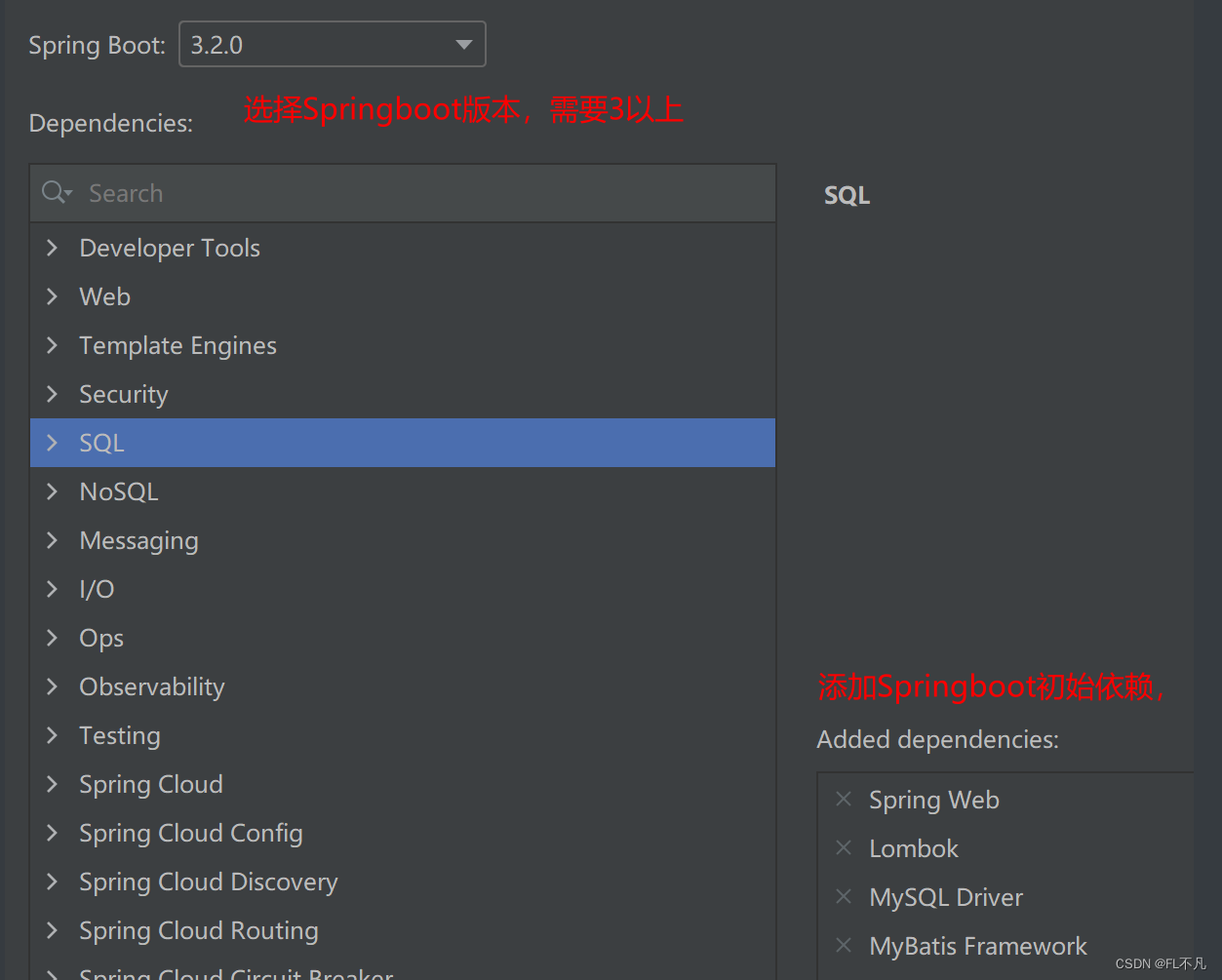Open the Spring Boot version dropdown
Viewport: 1222px width, 980px height.
coord(465,43)
